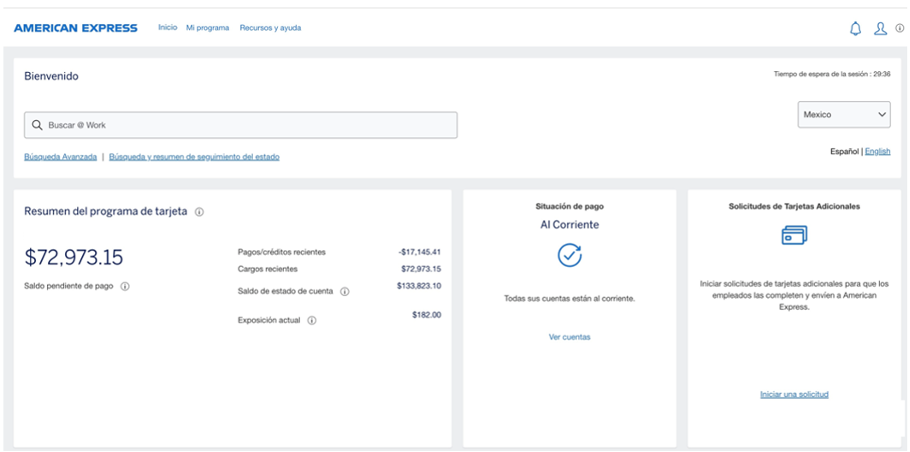The height and width of the screenshot is (452, 910).
Task: Switch language to English
Action: coord(877,151)
